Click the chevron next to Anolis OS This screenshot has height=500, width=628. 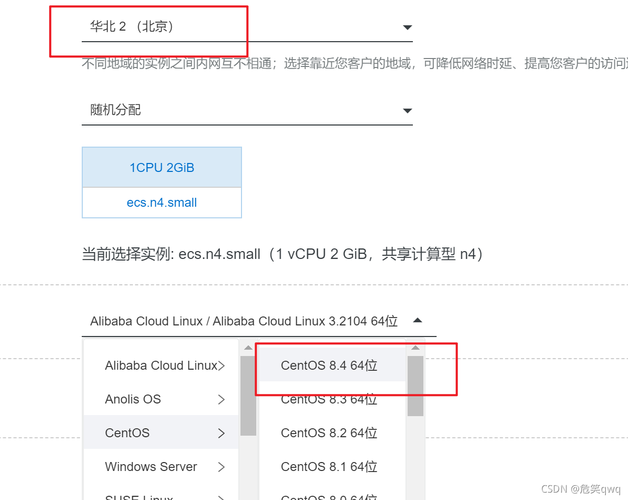tap(221, 399)
